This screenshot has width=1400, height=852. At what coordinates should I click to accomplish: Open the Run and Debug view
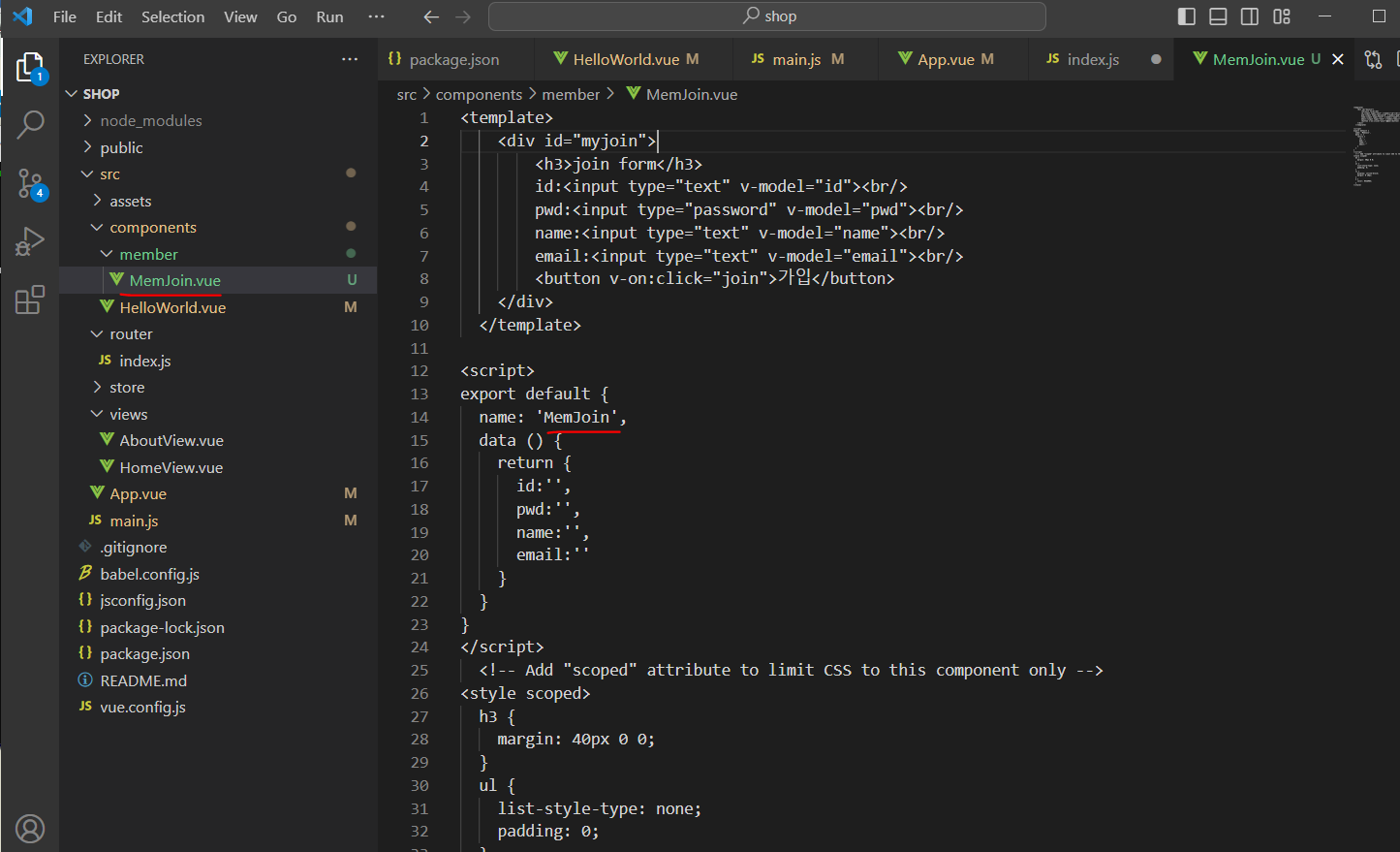[30, 241]
